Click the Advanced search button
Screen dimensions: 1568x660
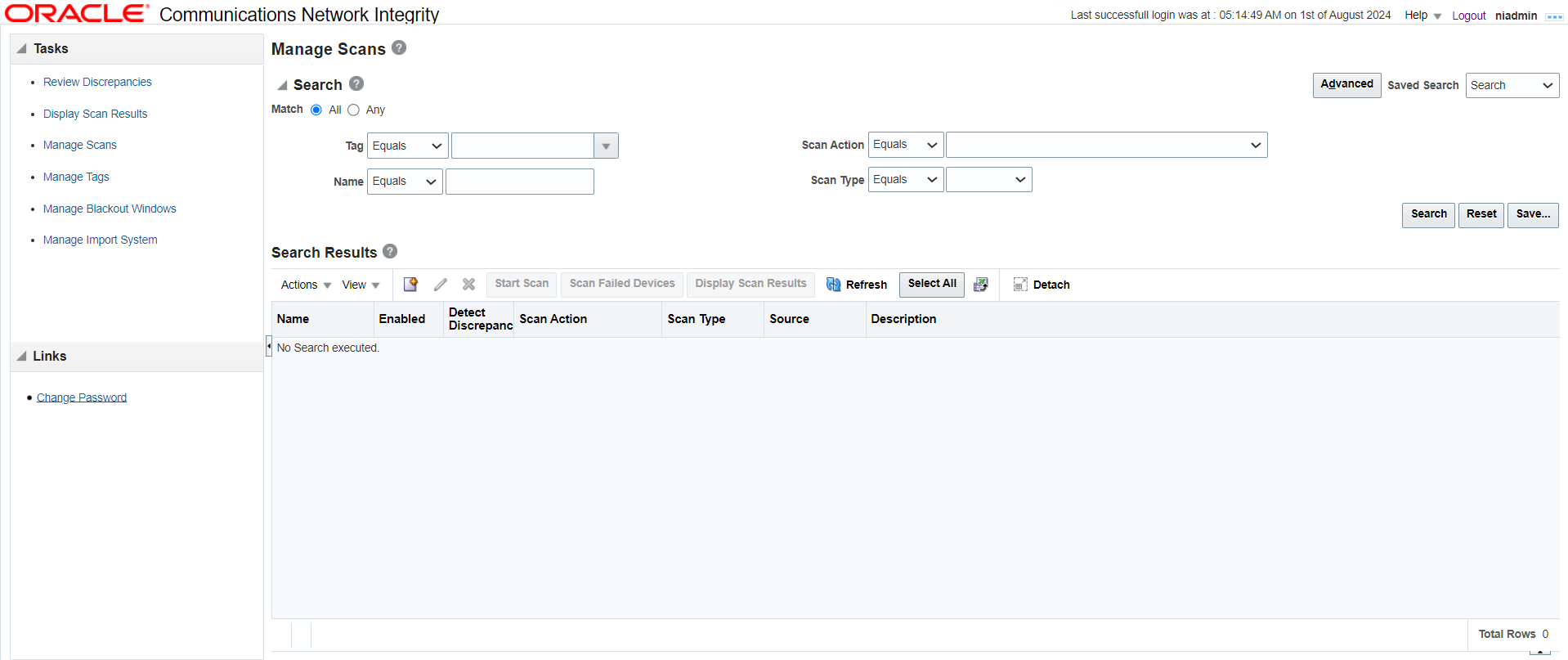pyautogui.click(x=1346, y=85)
